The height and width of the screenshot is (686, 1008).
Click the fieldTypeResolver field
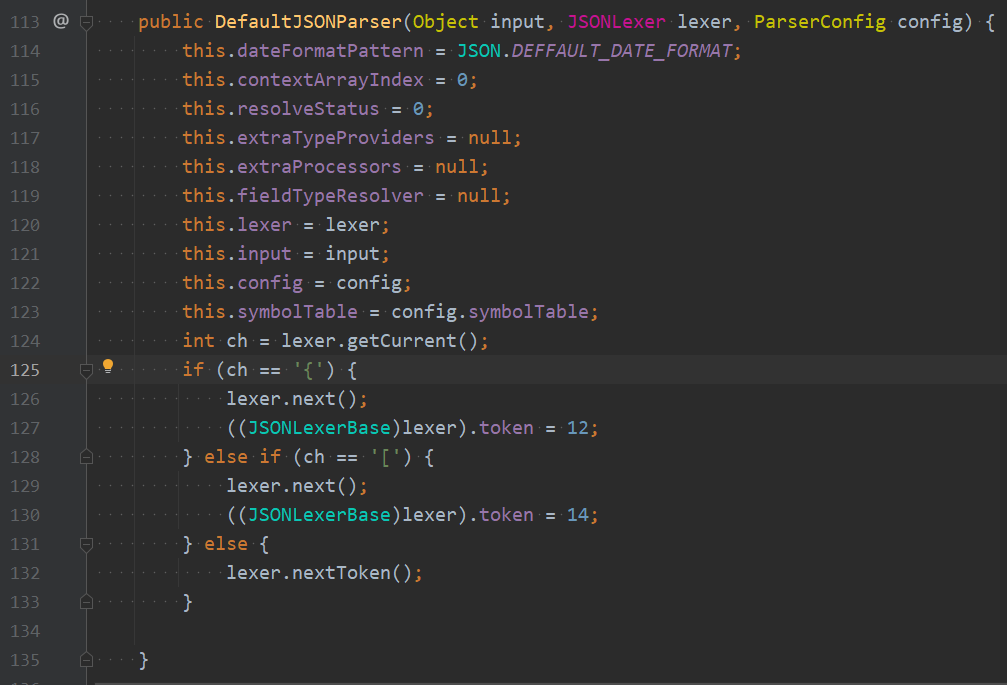click(330, 195)
